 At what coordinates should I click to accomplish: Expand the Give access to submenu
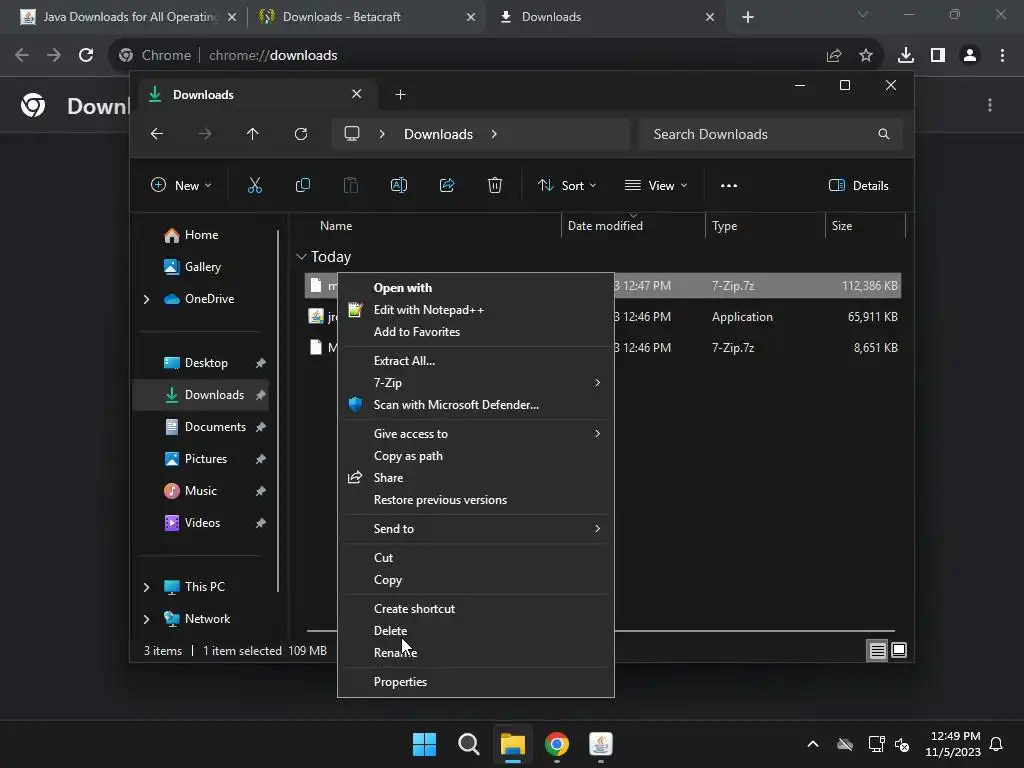tap(597, 434)
